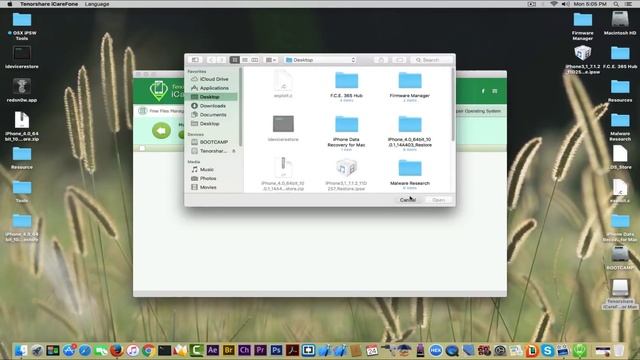Select Malware Research folder in dialog
This screenshot has width=640, height=360.
click(410, 173)
